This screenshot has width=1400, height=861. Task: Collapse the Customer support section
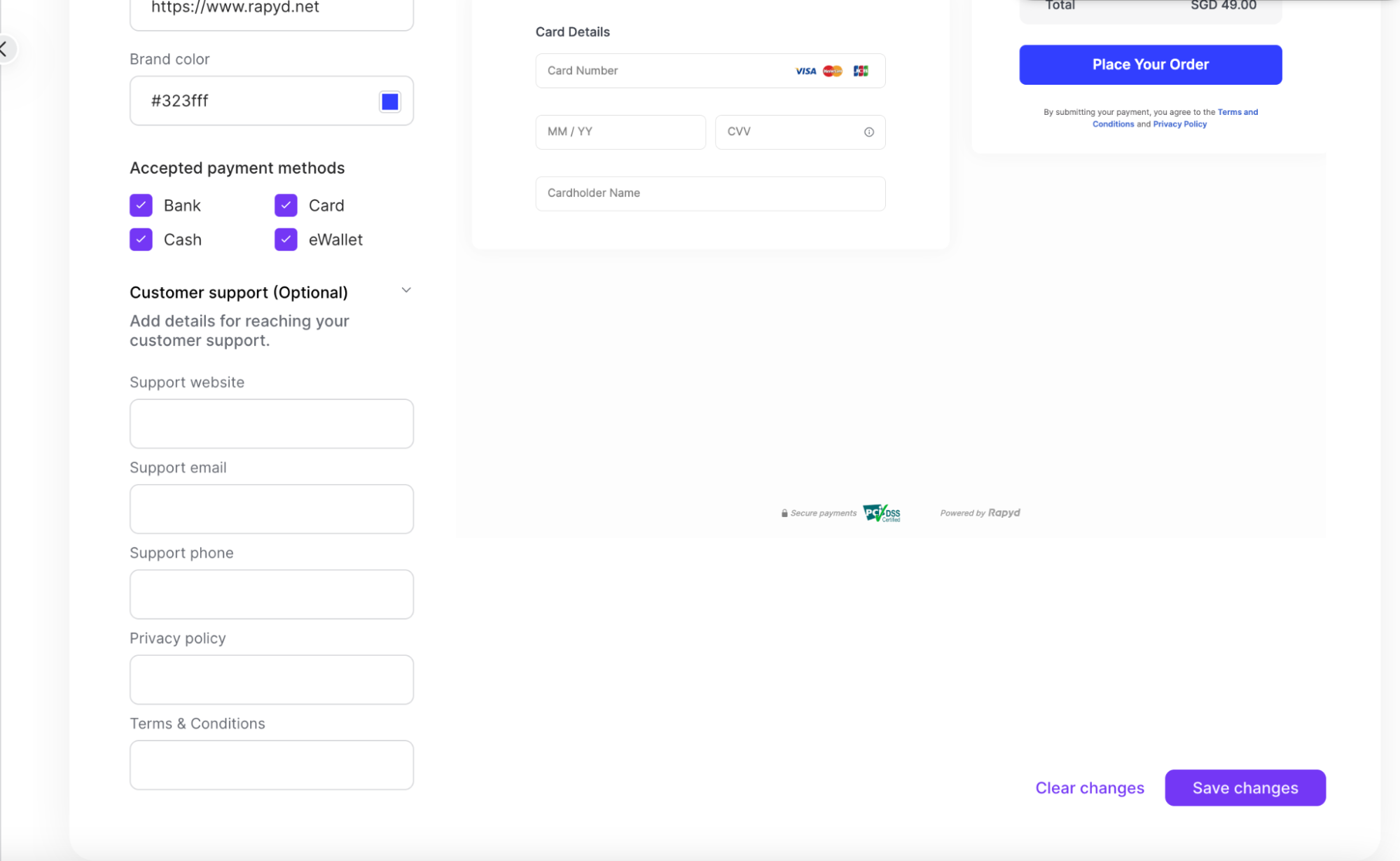406,289
